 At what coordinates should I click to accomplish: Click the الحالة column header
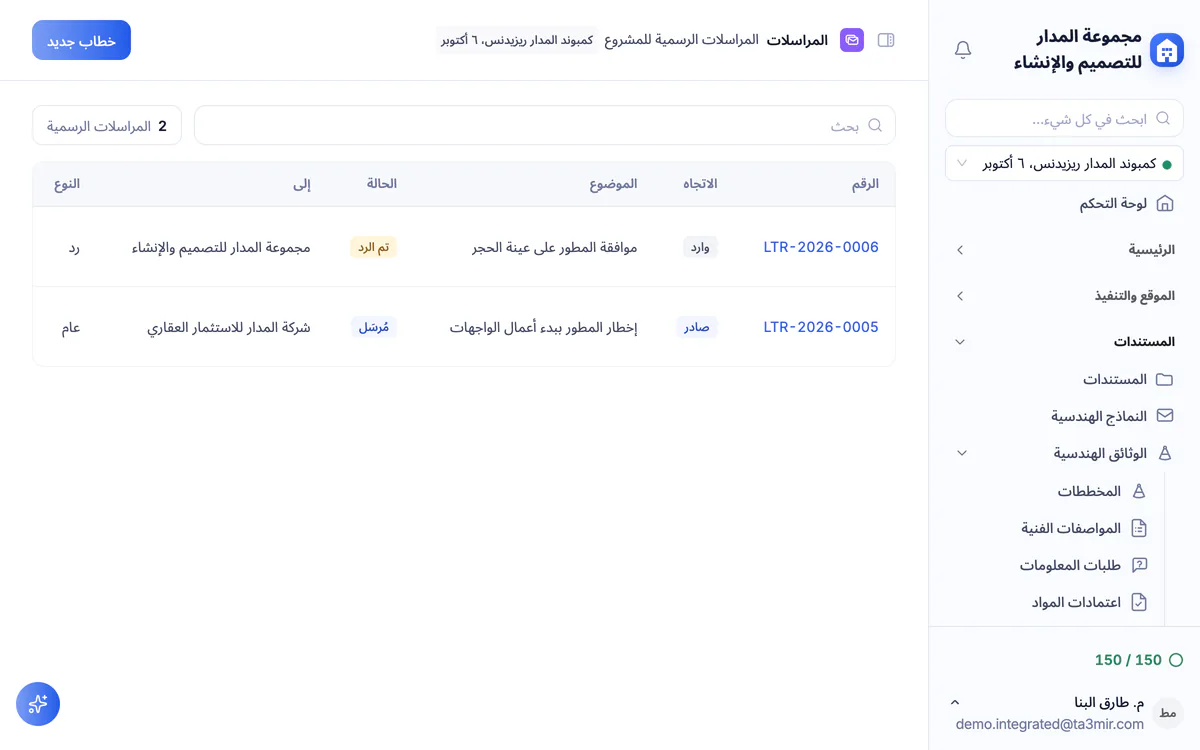tap(382, 184)
